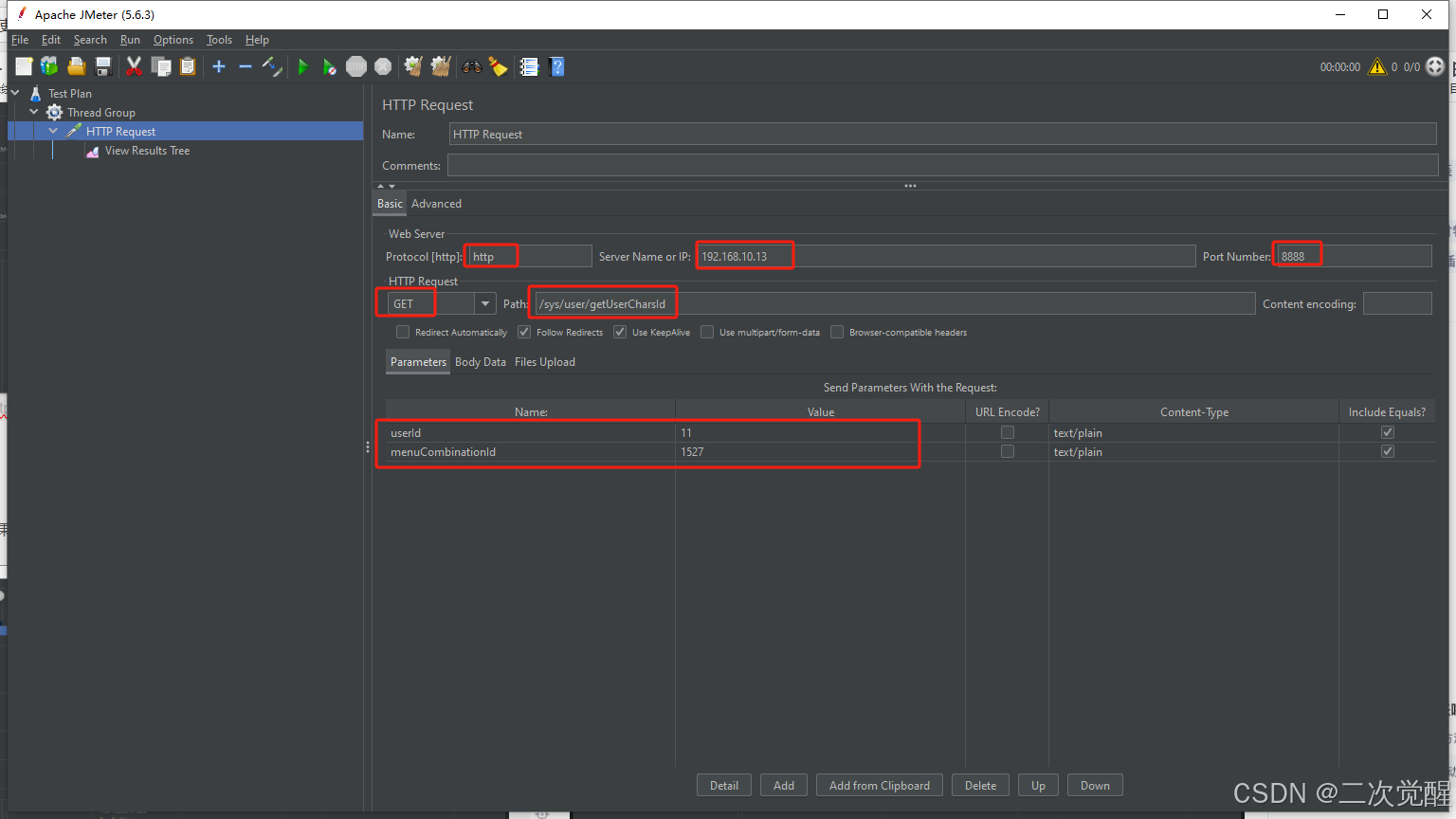This screenshot has height=819, width=1456.
Task: Click the Add parameter button
Action: pos(784,785)
